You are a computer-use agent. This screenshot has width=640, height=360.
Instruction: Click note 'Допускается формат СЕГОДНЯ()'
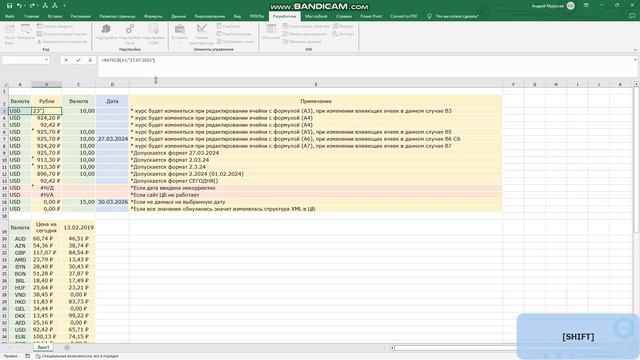174,181
